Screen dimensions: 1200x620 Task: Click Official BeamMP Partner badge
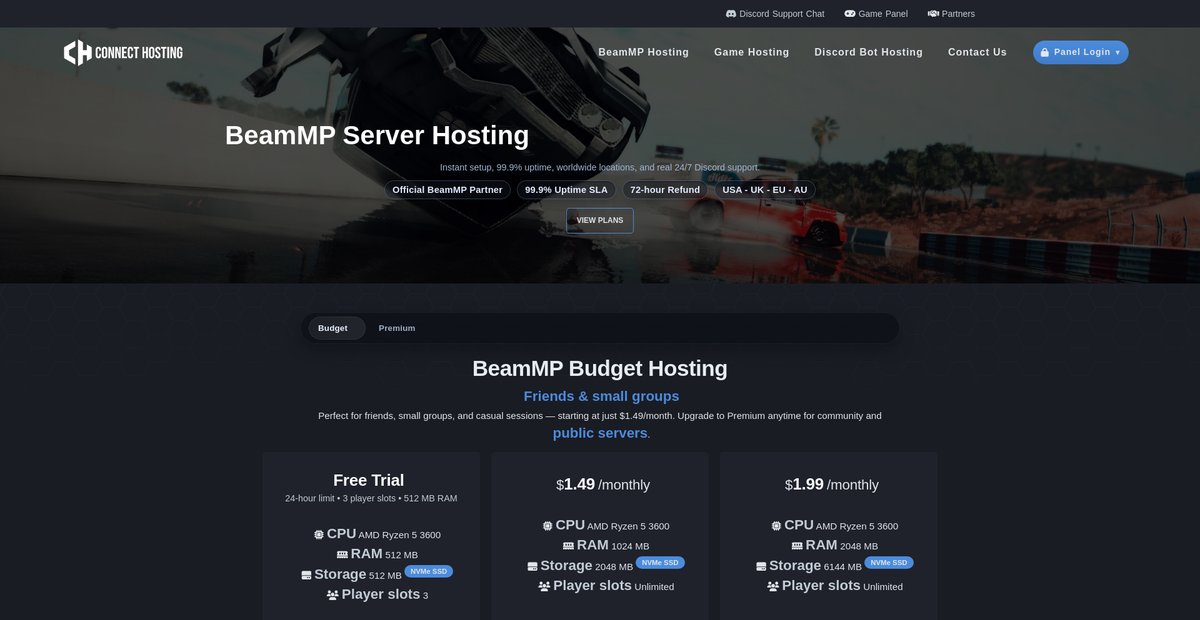click(447, 190)
